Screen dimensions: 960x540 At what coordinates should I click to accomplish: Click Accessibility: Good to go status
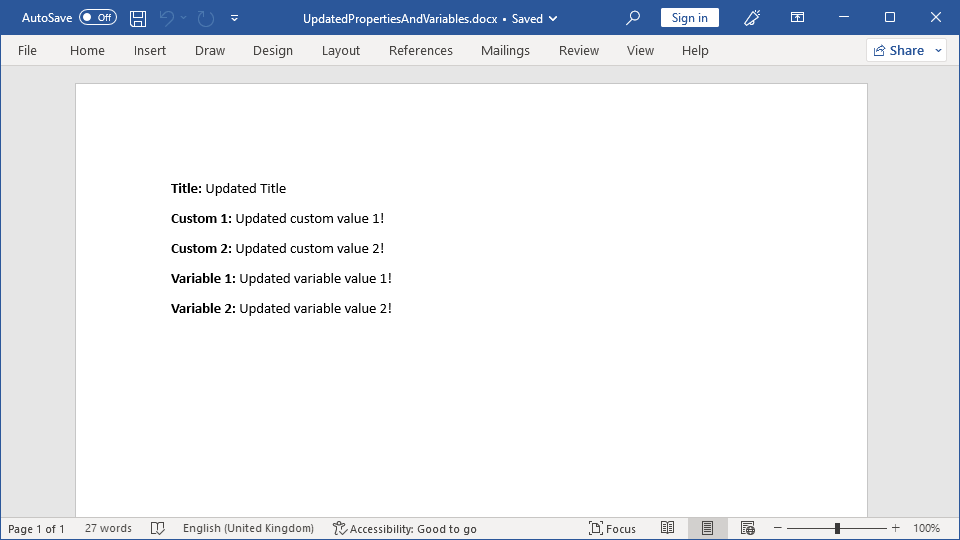pyautogui.click(x=405, y=528)
